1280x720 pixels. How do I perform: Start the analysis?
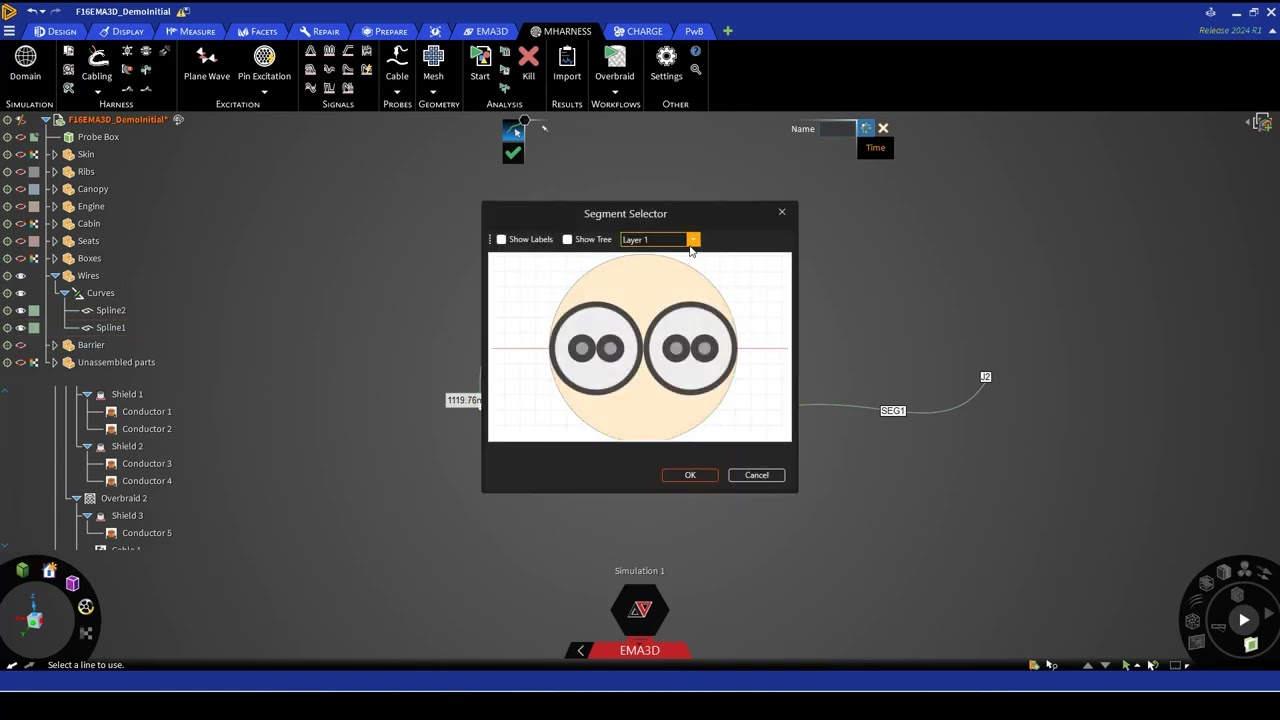pos(480,64)
